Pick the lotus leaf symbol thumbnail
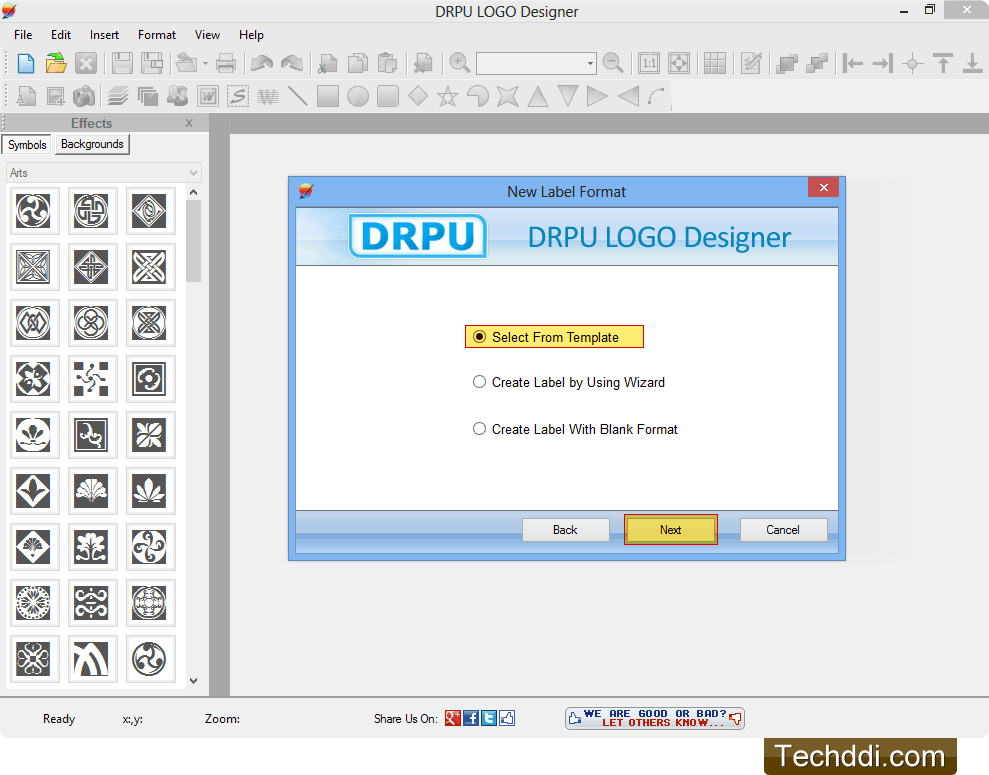This screenshot has height=775, width=989. [149, 491]
